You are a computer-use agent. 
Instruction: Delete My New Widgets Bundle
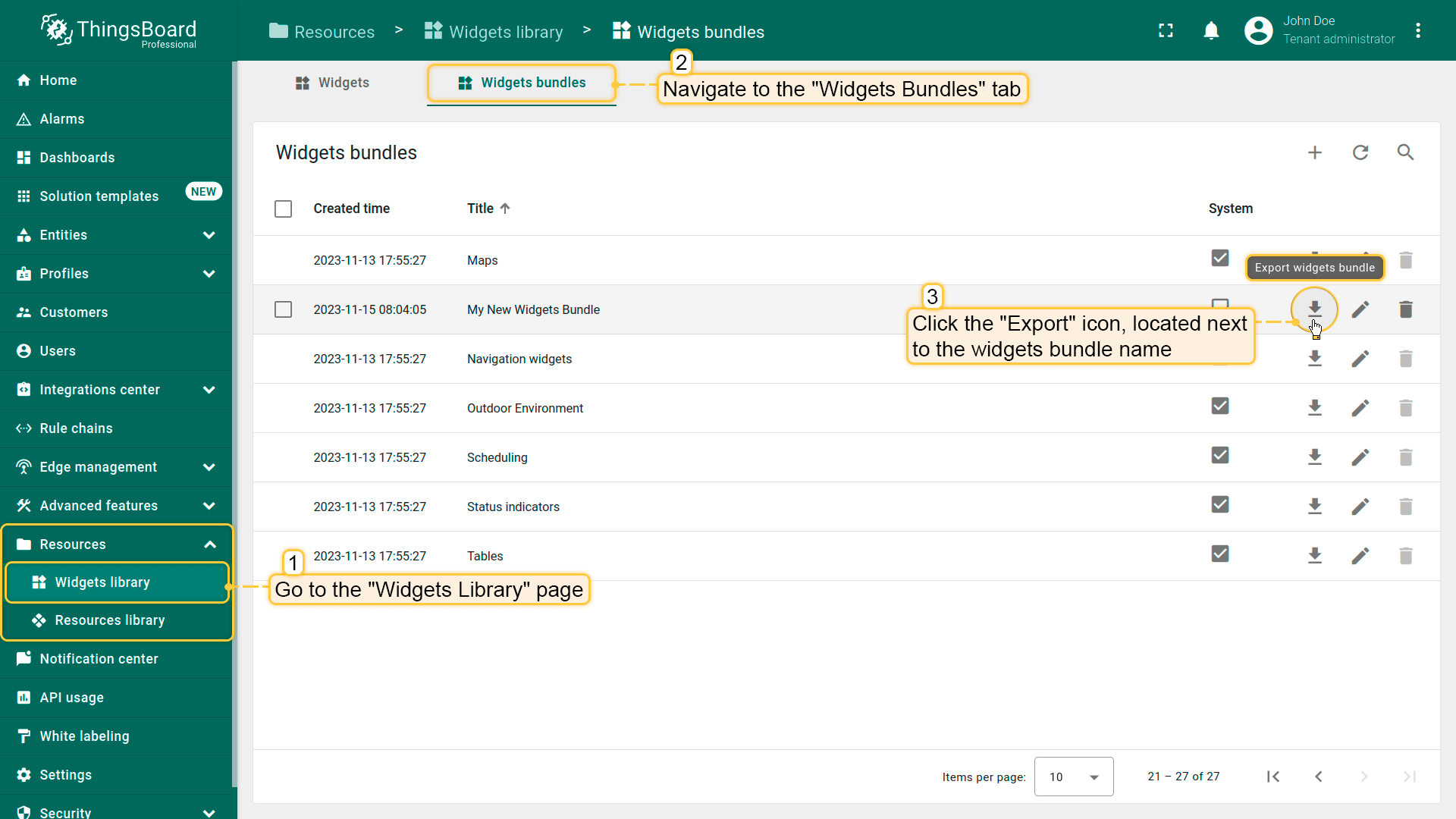(1405, 309)
